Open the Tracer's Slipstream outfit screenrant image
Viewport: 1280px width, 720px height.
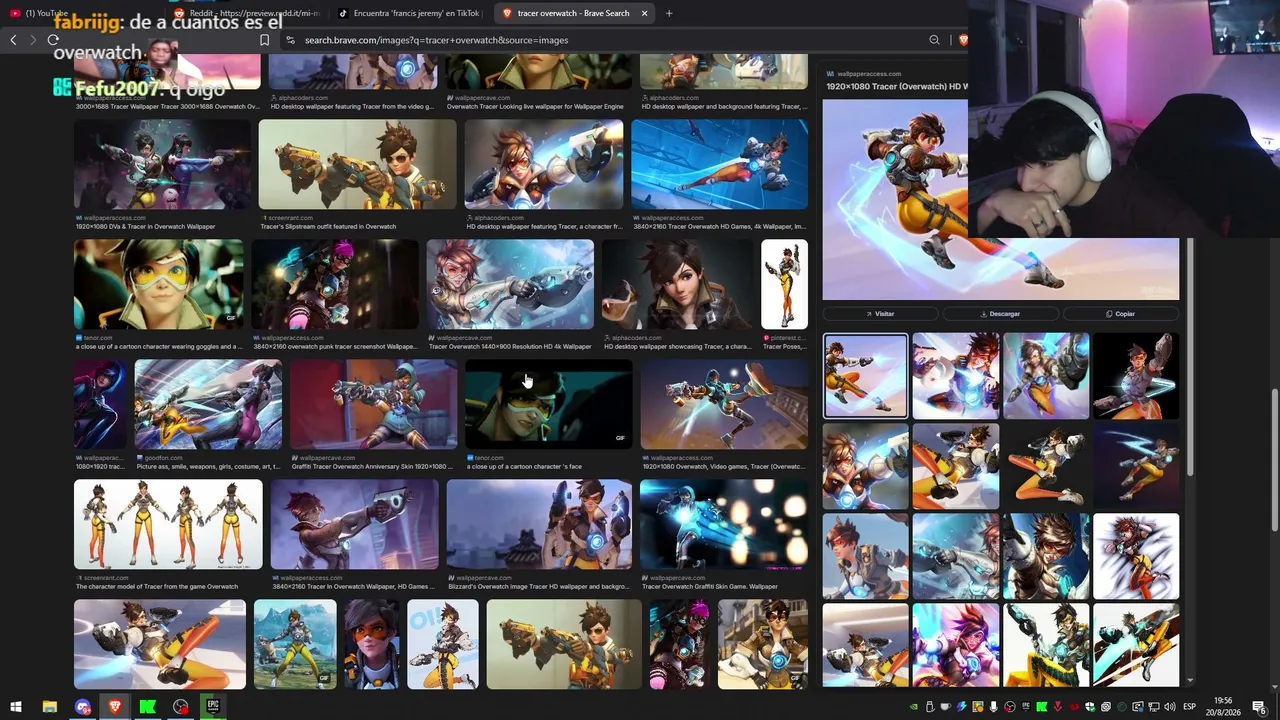(357, 165)
